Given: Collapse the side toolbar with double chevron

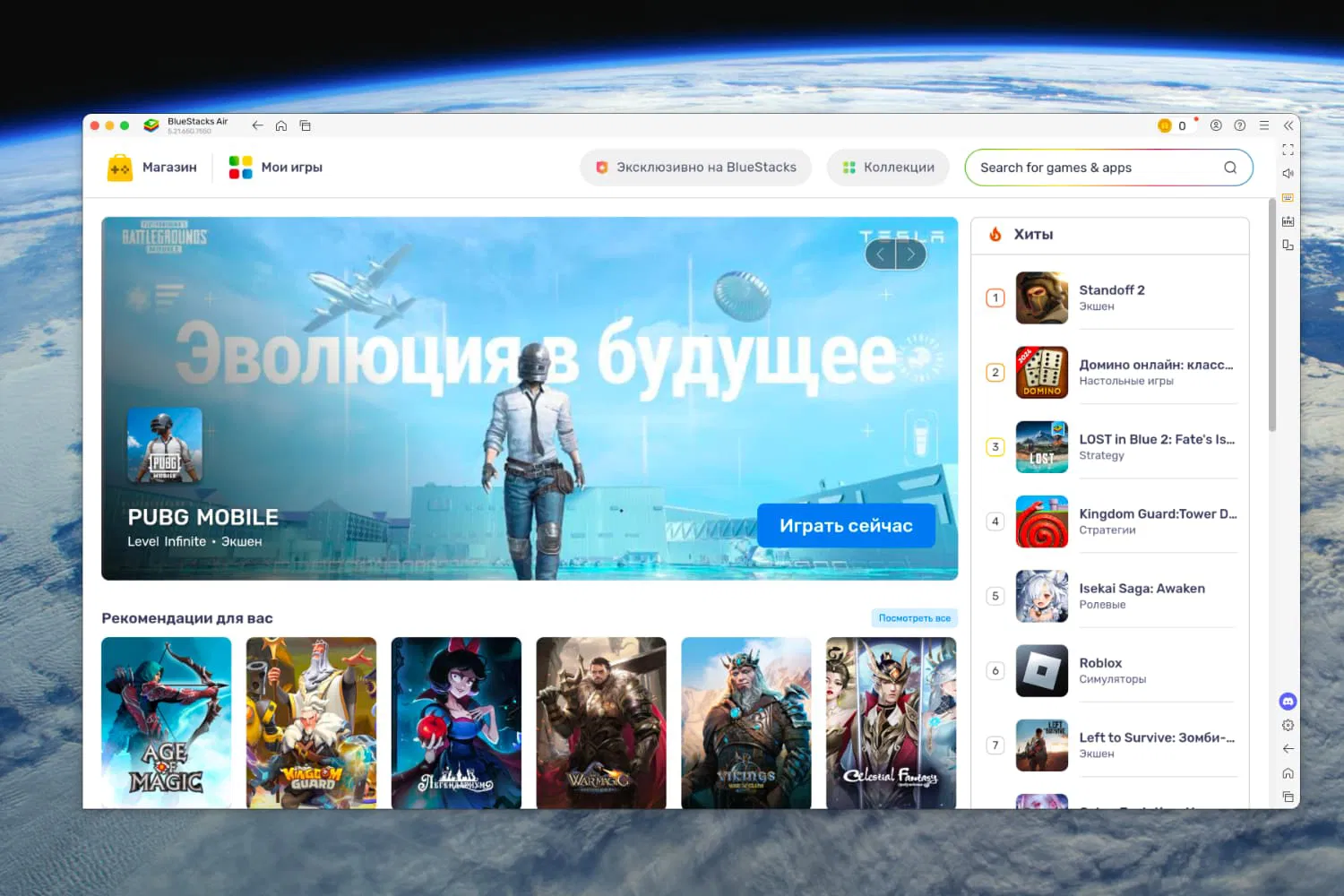Looking at the screenshot, I should click(1288, 125).
